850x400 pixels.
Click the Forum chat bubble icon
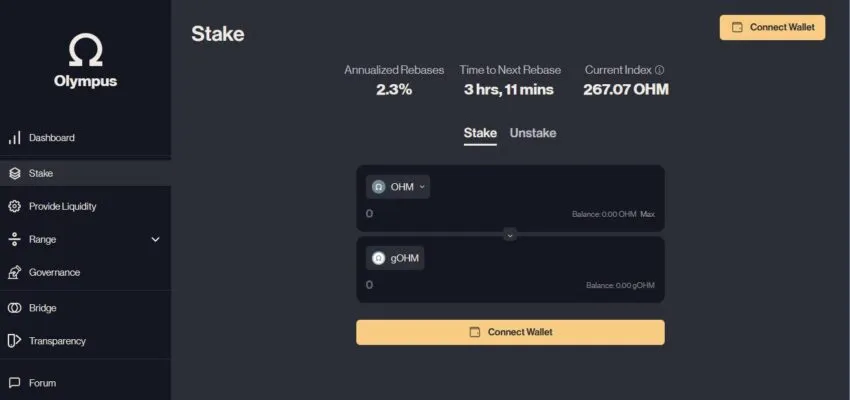coord(14,383)
